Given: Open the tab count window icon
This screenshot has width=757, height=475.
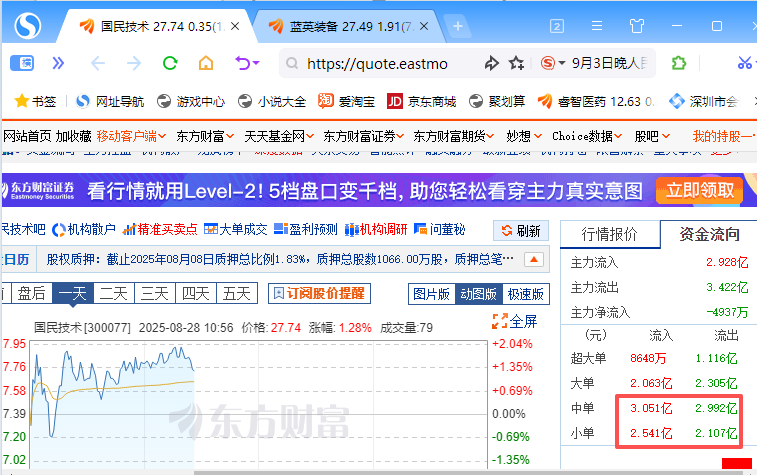Looking at the screenshot, I should coord(557,26).
